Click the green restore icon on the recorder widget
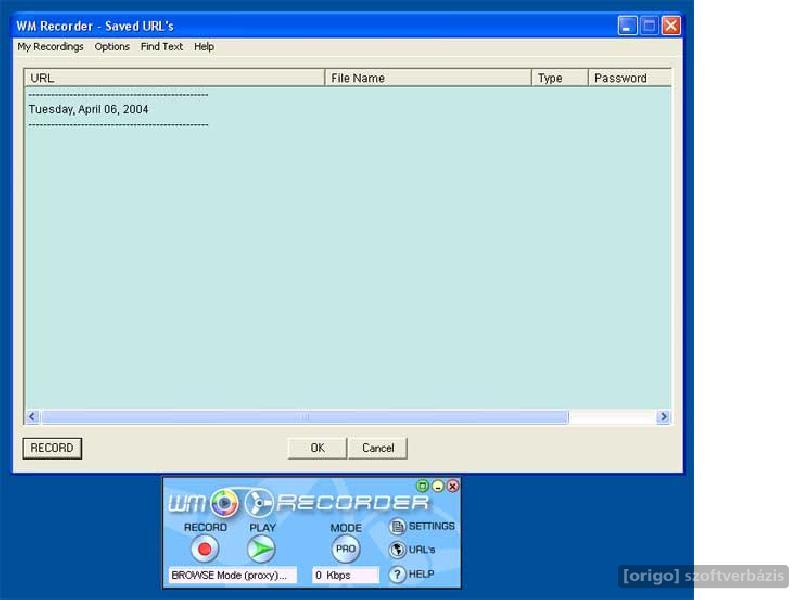Screen dimensions: 800x600 click(x=422, y=486)
